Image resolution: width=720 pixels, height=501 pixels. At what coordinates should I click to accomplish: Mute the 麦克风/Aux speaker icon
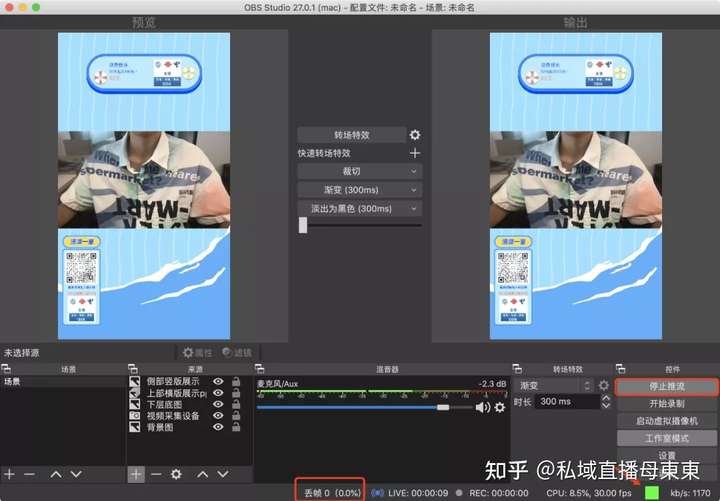click(x=483, y=407)
